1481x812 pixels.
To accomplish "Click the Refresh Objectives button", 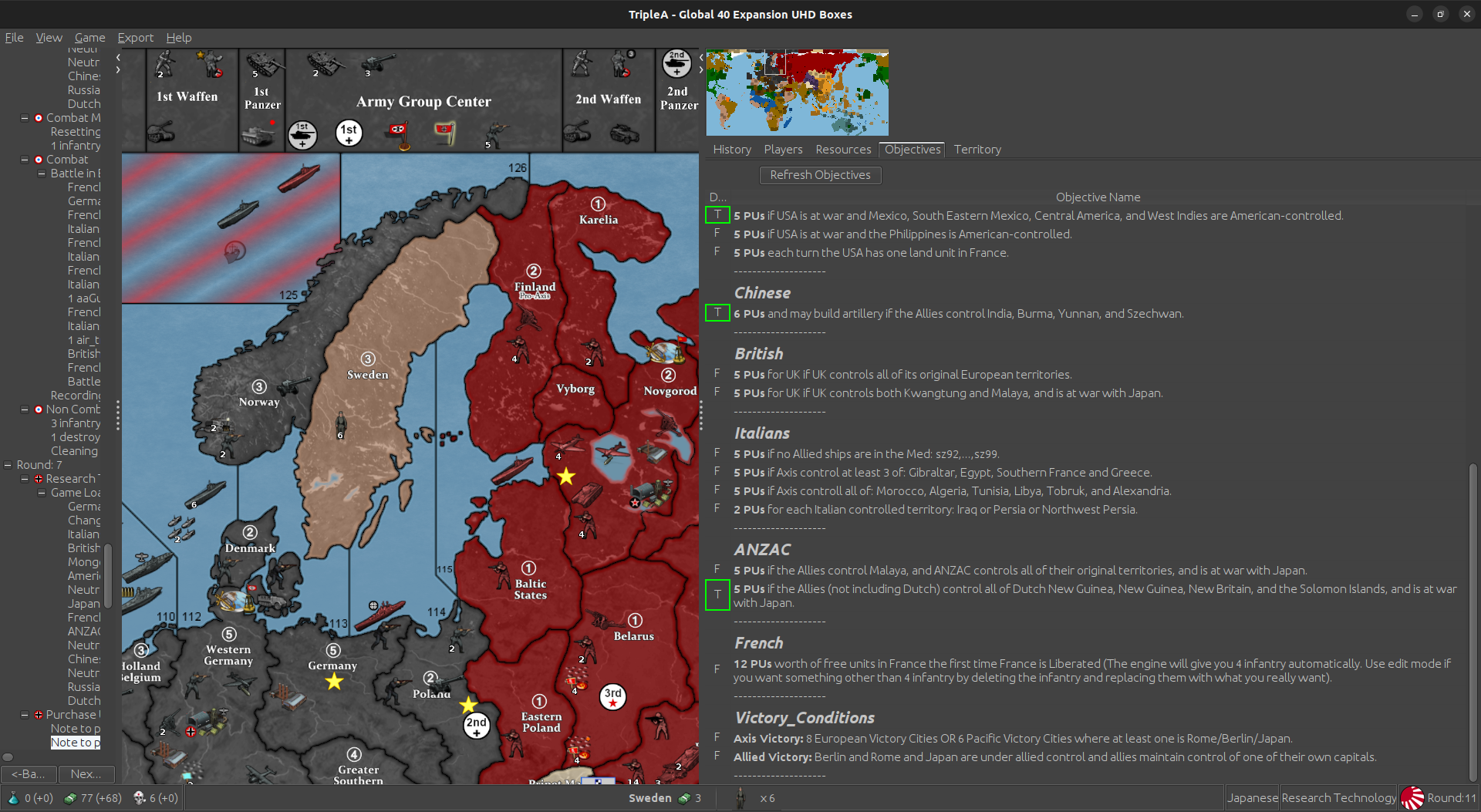I will coord(820,175).
